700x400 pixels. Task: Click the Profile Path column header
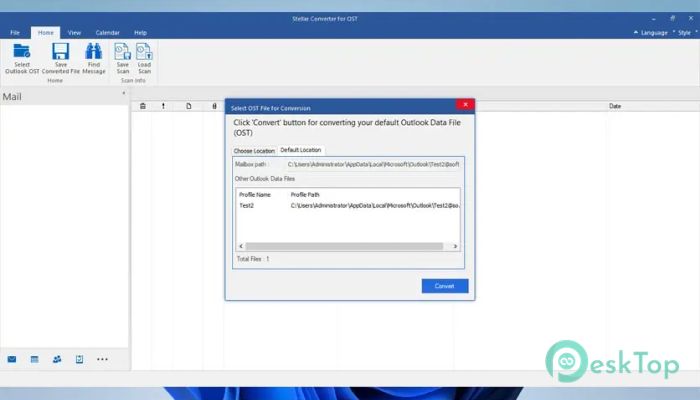(305, 195)
